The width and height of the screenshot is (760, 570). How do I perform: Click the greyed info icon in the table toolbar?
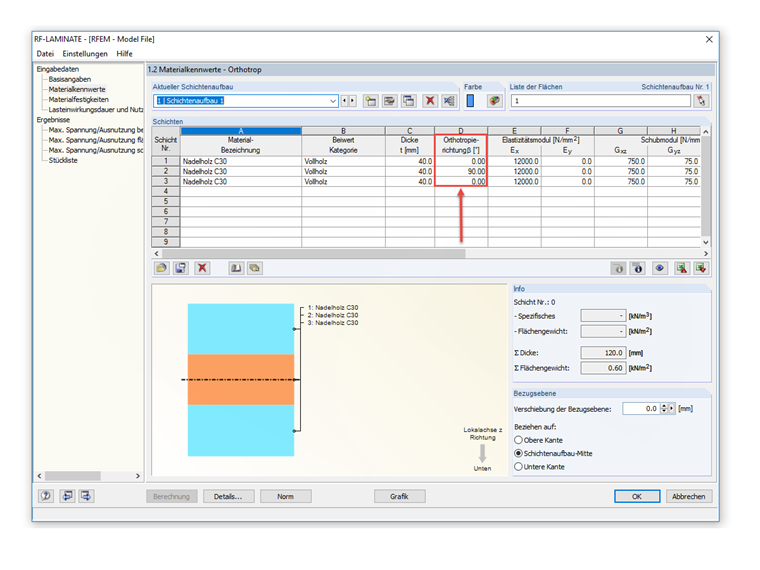pyautogui.click(x=618, y=268)
